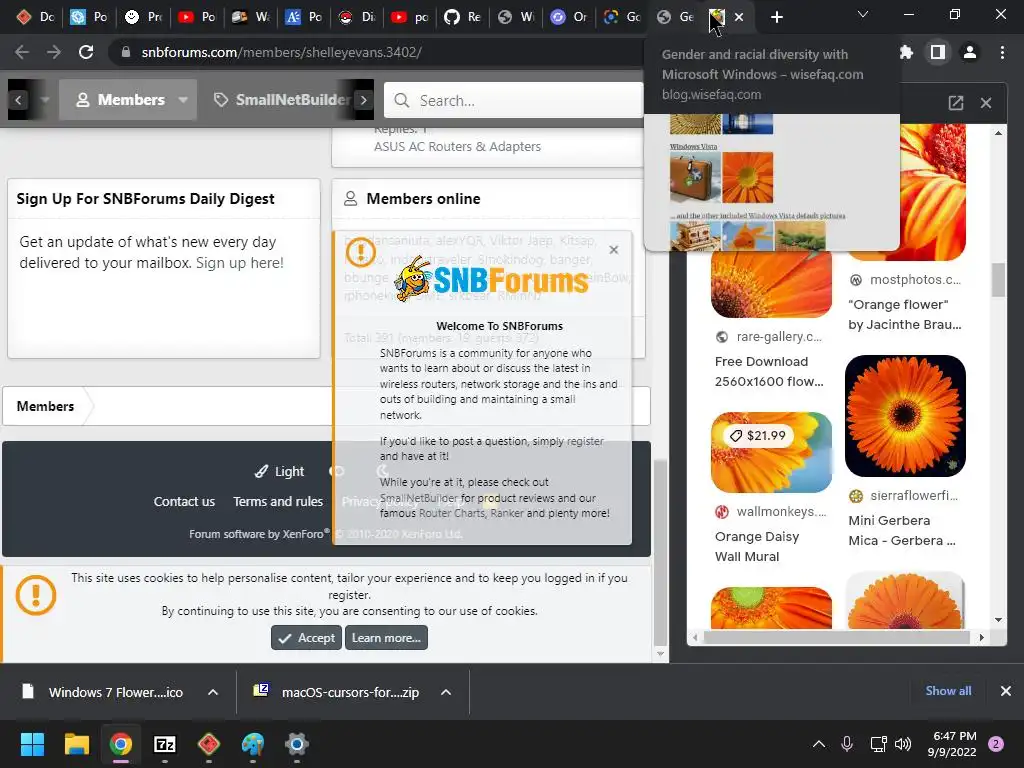The image size is (1024, 768).
Task: Open clock and date panel
Action: tap(952, 744)
